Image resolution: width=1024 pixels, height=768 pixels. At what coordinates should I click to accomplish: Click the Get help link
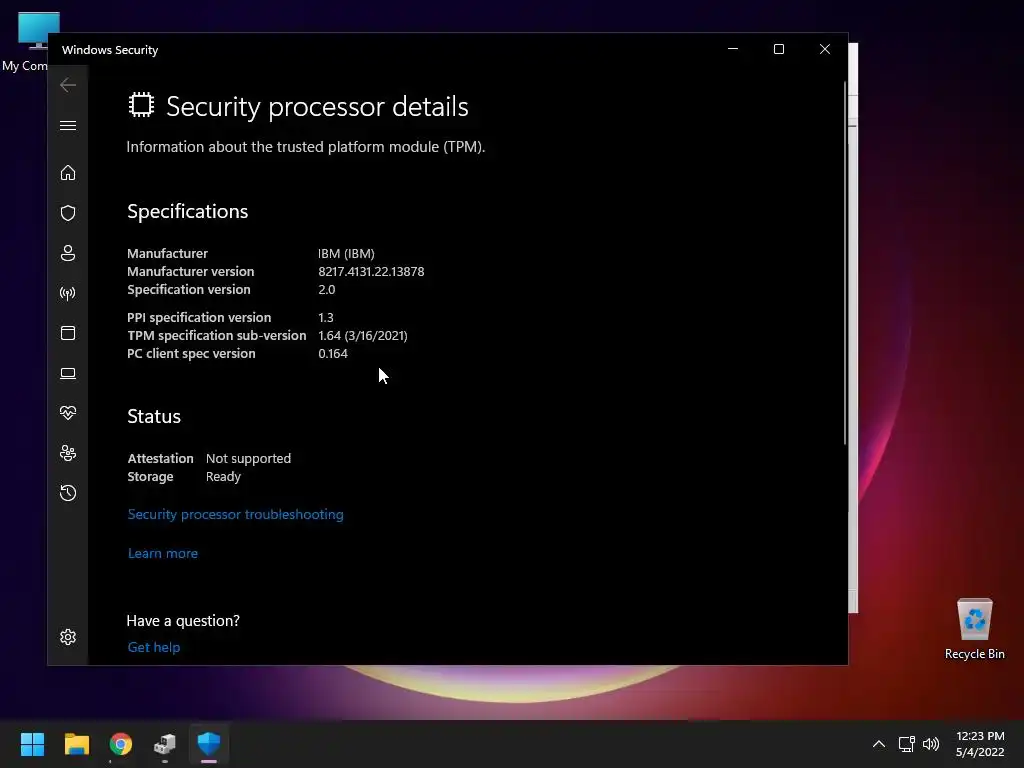tap(153, 647)
